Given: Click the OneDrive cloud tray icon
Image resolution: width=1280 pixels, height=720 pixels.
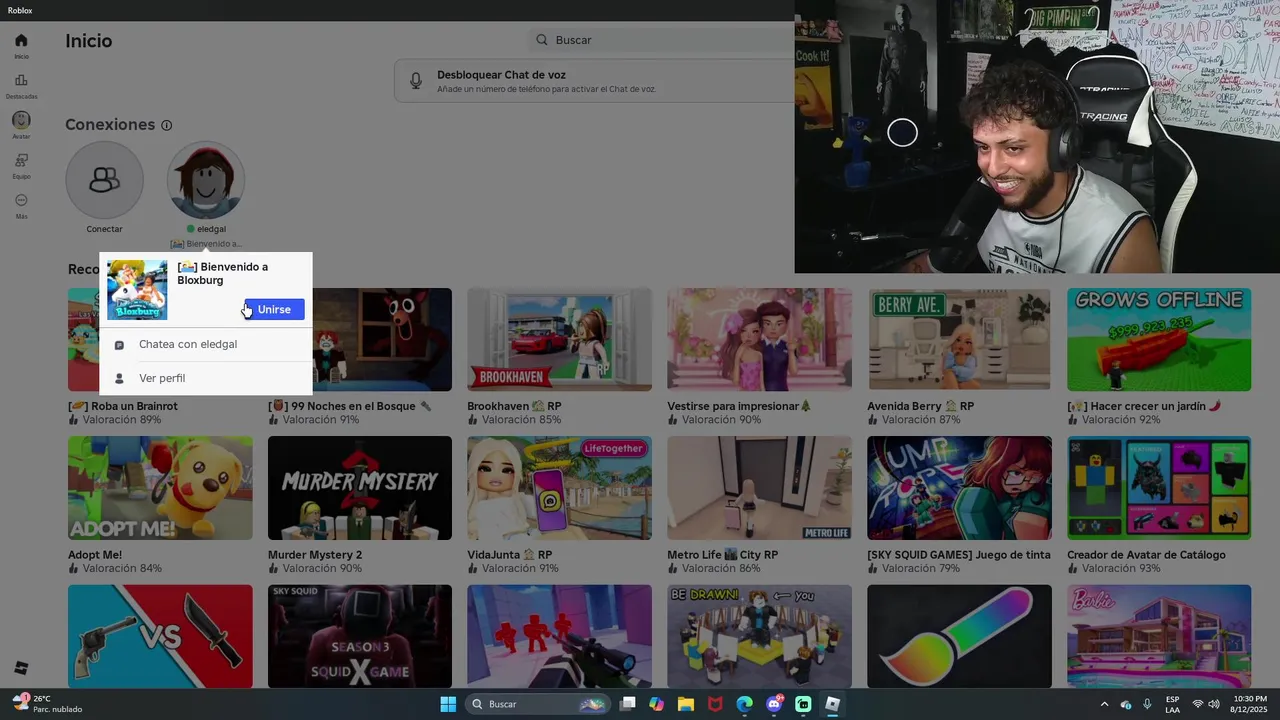Looking at the screenshot, I should [1126, 704].
